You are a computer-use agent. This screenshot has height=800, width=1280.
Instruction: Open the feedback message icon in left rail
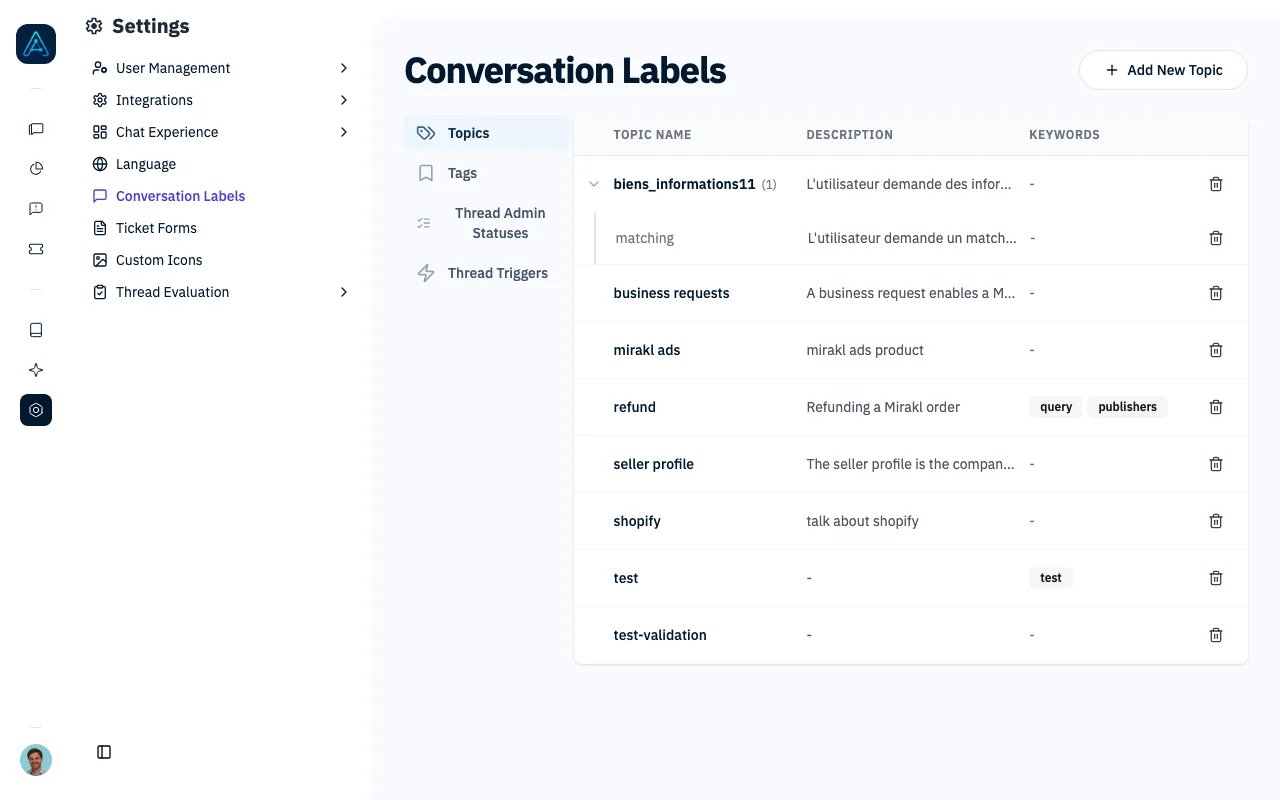[36, 209]
